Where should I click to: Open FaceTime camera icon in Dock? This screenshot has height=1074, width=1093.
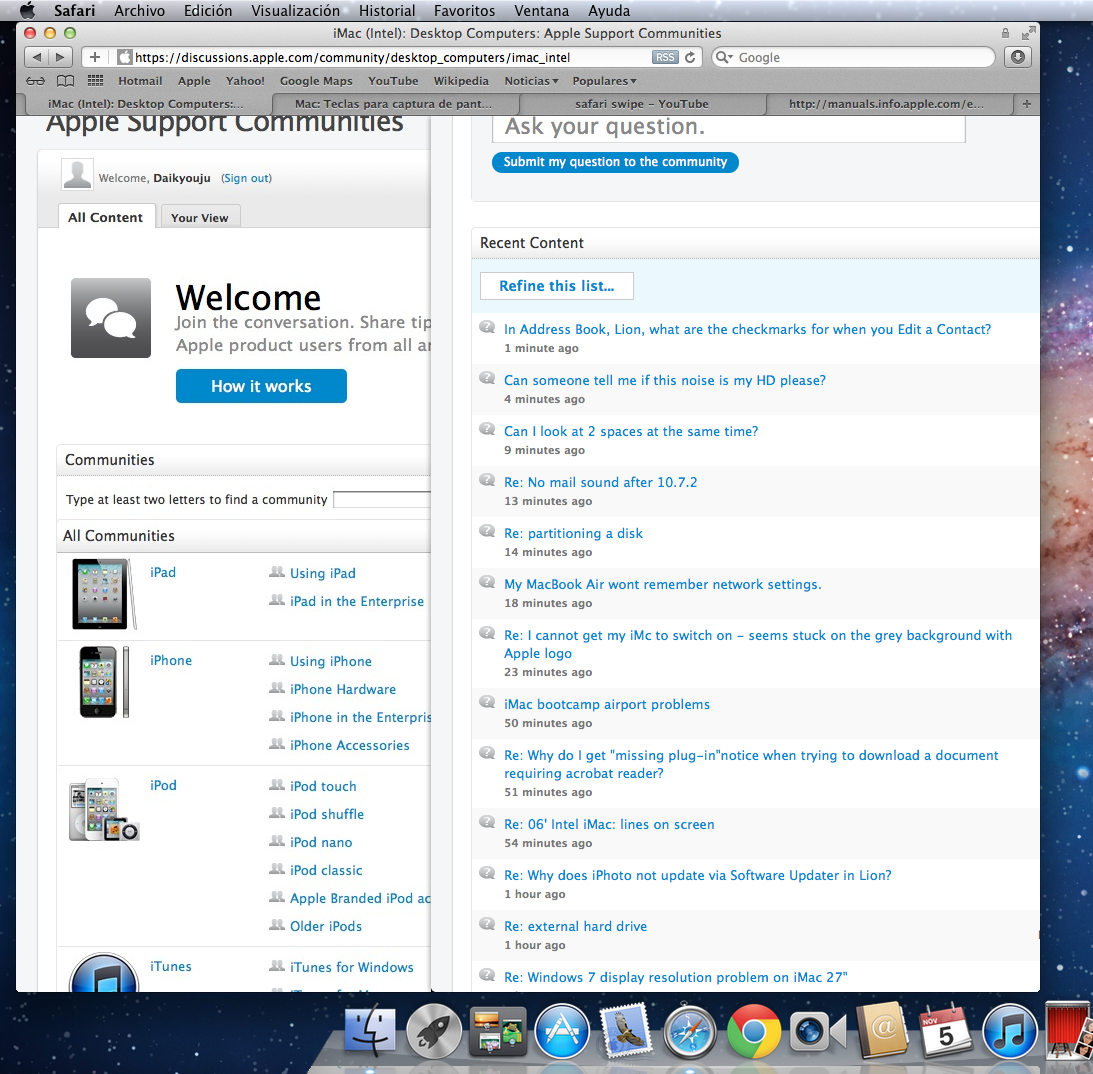818,1032
